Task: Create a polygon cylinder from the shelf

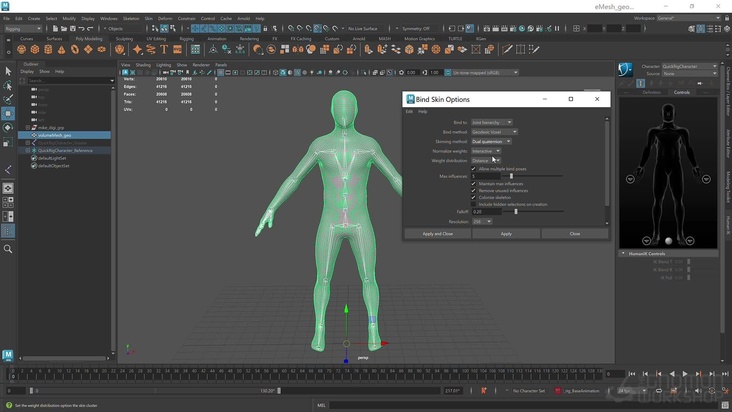Action: [x=48, y=49]
